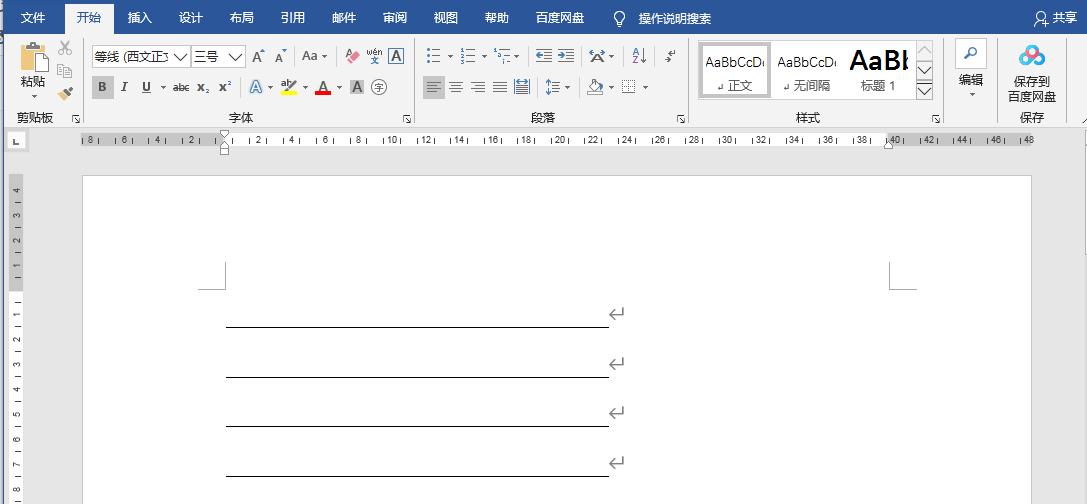Decrease paragraph indent
Viewport: 1087px width, 504px height.
tap(544, 56)
